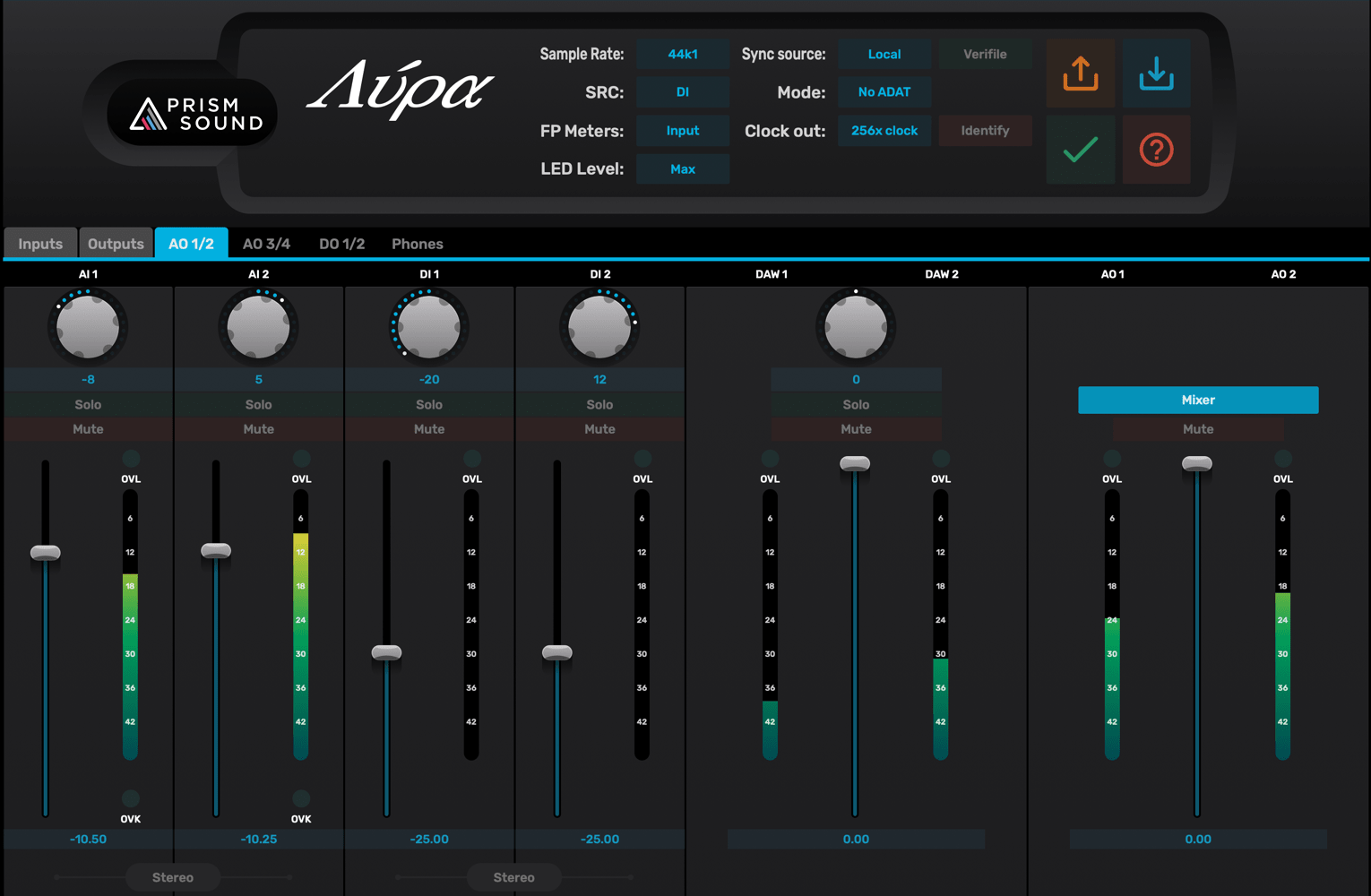Toggle Stereo link for AI 1 and AI 2
1371x896 pixels.
pyautogui.click(x=173, y=877)
